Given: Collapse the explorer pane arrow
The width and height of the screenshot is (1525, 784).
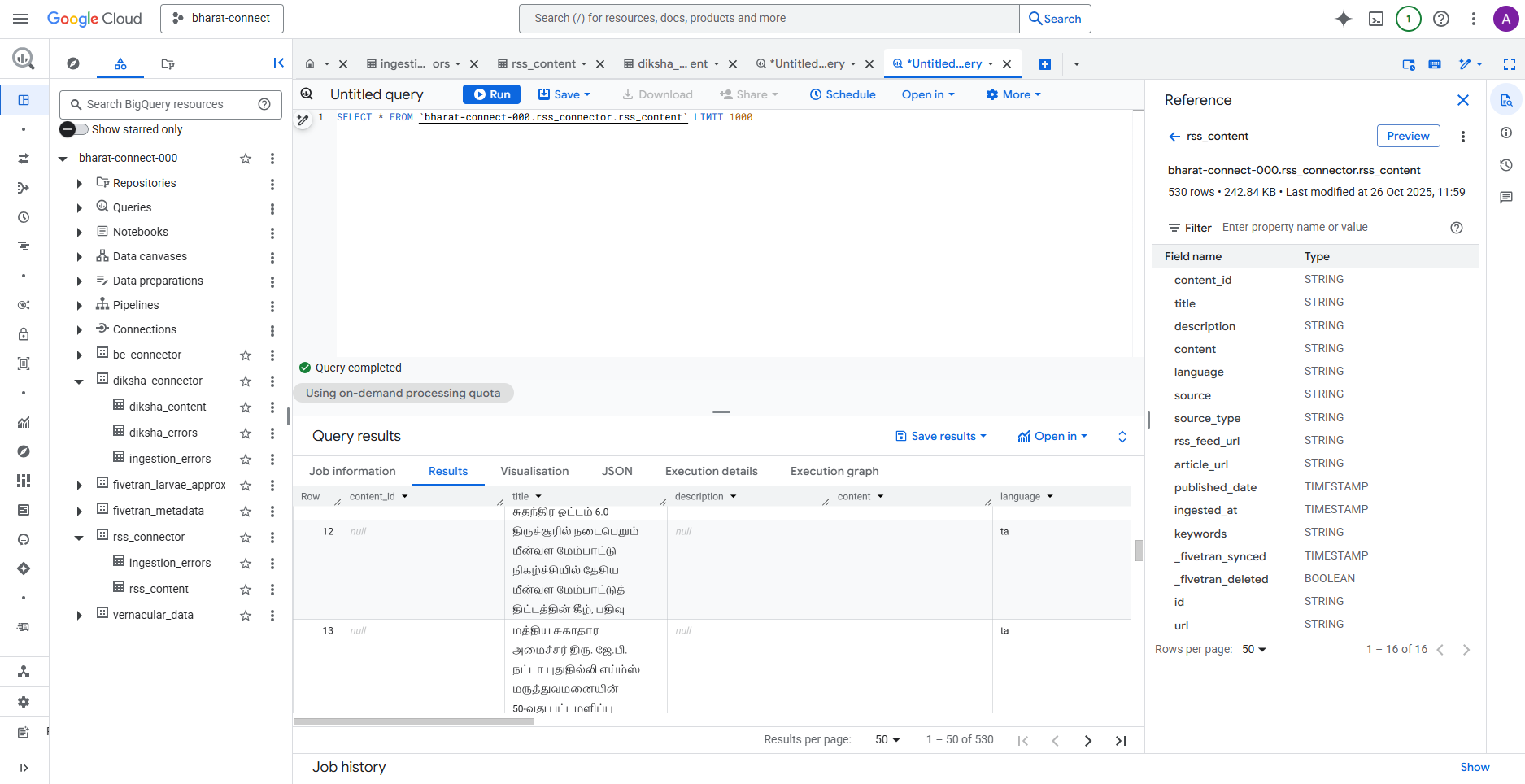Looking at the screenshot, I should click(x=278, y=63).
